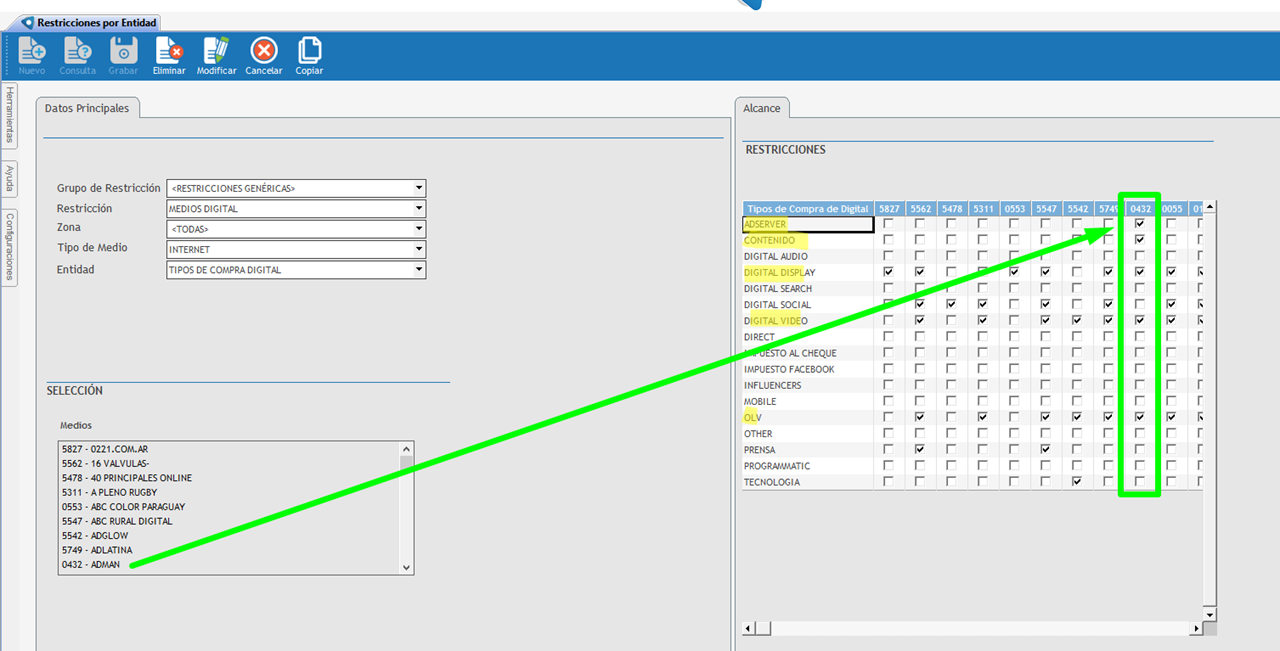Screen dimensions: 1280x651
Task: Select the Alcance tab
Action: pyautogui.click(x=762, y=108)
